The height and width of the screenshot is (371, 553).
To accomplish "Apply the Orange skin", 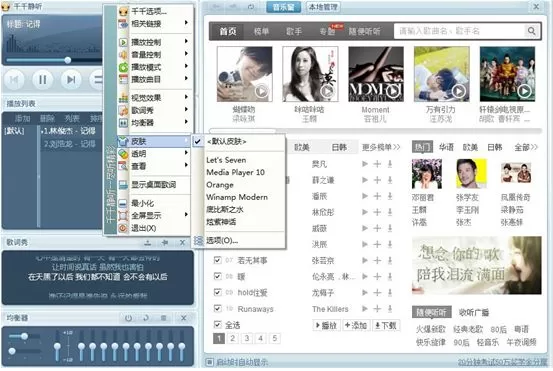I will pos(239,185).
